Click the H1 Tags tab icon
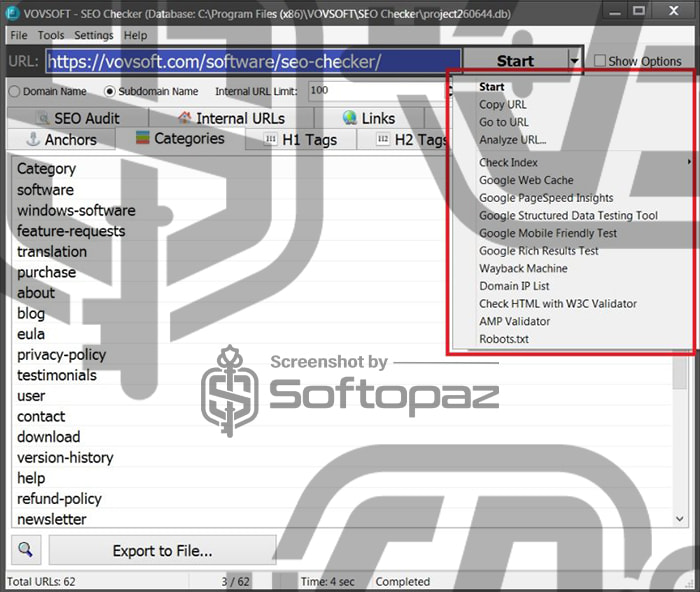 point(271,138)
